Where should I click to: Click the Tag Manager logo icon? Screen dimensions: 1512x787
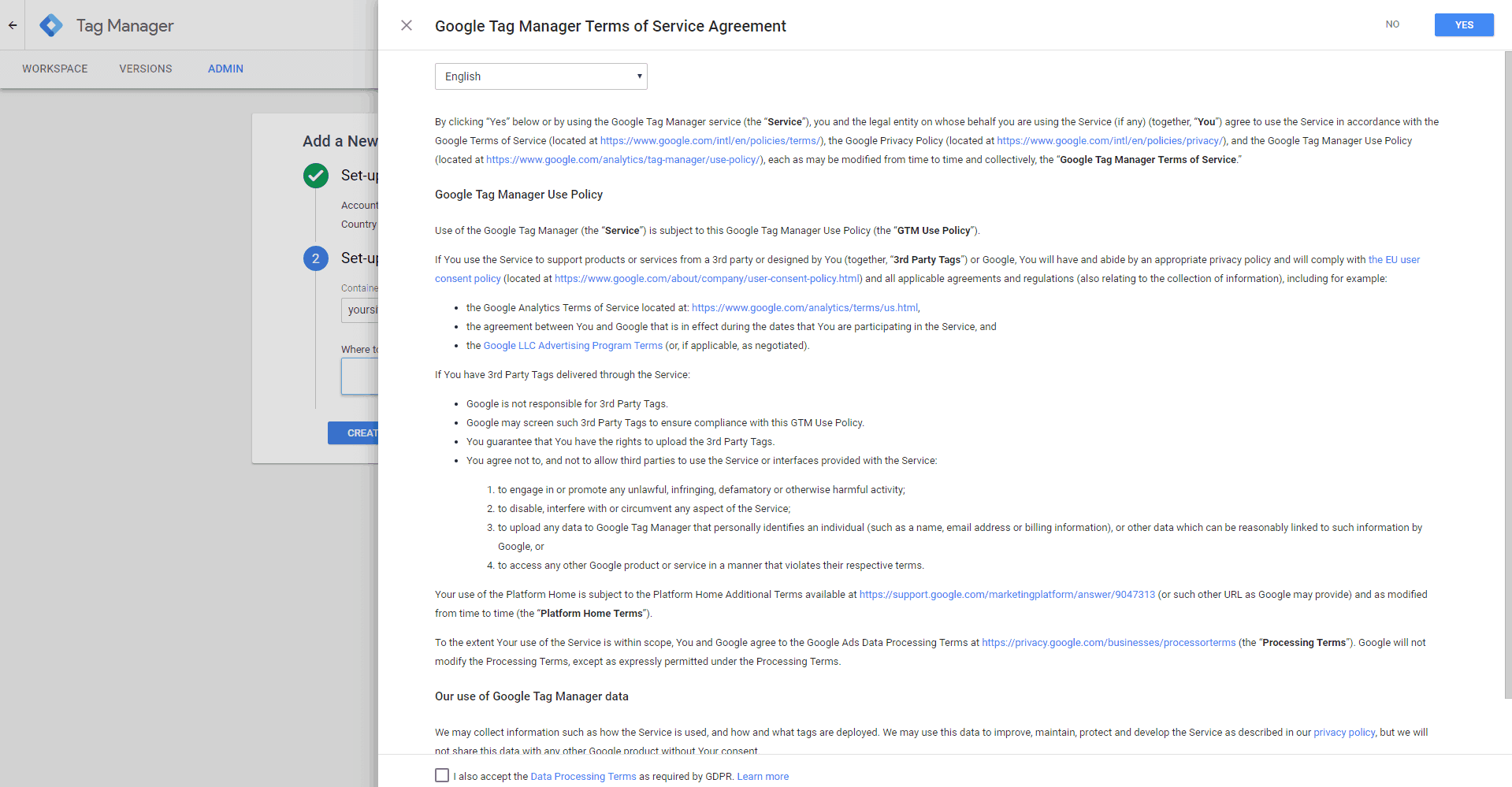[51, 25]
